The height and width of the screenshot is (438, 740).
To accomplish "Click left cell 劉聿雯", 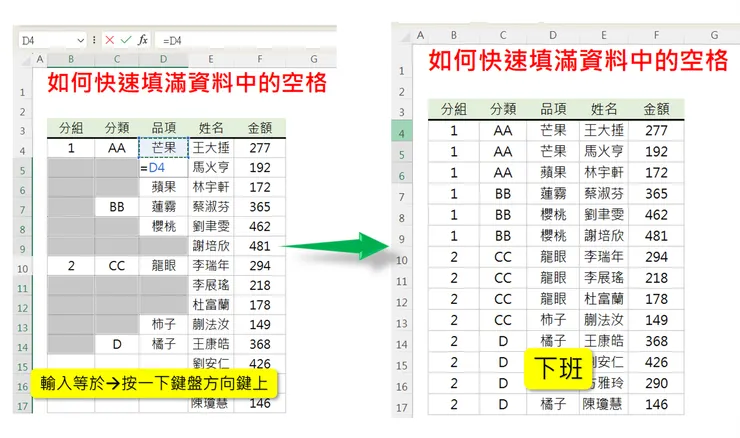I will click(x=210, y=227).
